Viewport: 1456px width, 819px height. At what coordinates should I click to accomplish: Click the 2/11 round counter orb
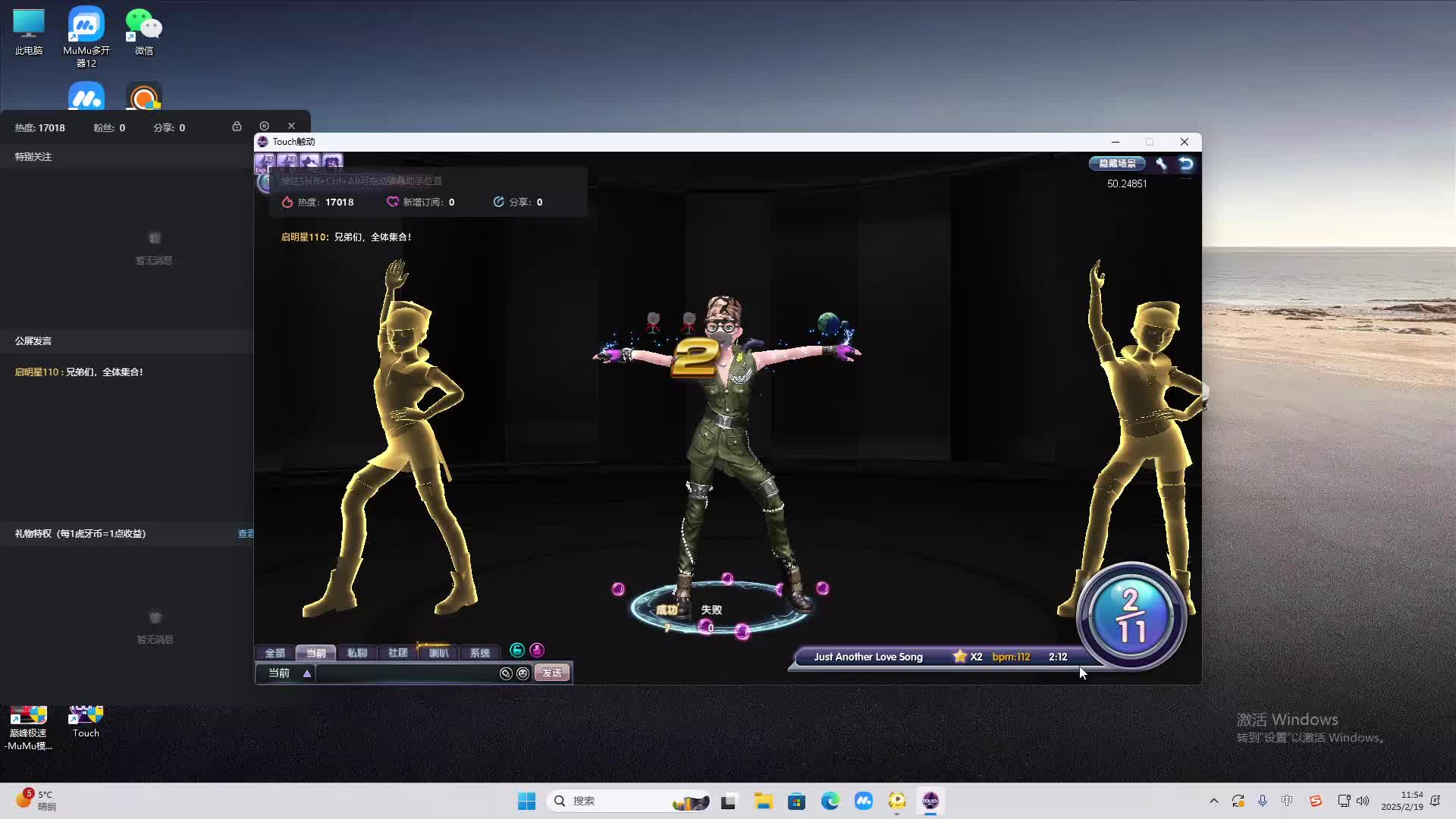click(x=1131, y=616)
